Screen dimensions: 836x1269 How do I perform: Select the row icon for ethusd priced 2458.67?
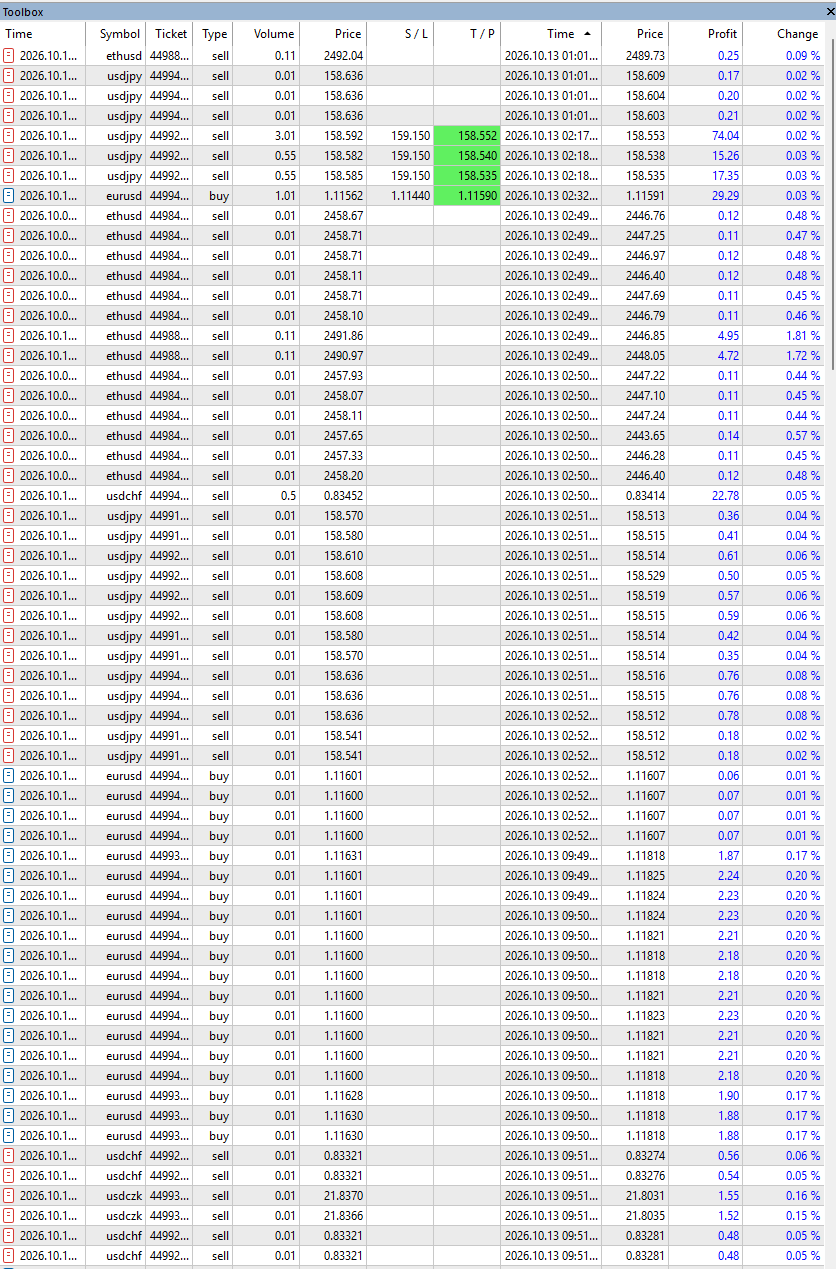(x=9, y=216)
